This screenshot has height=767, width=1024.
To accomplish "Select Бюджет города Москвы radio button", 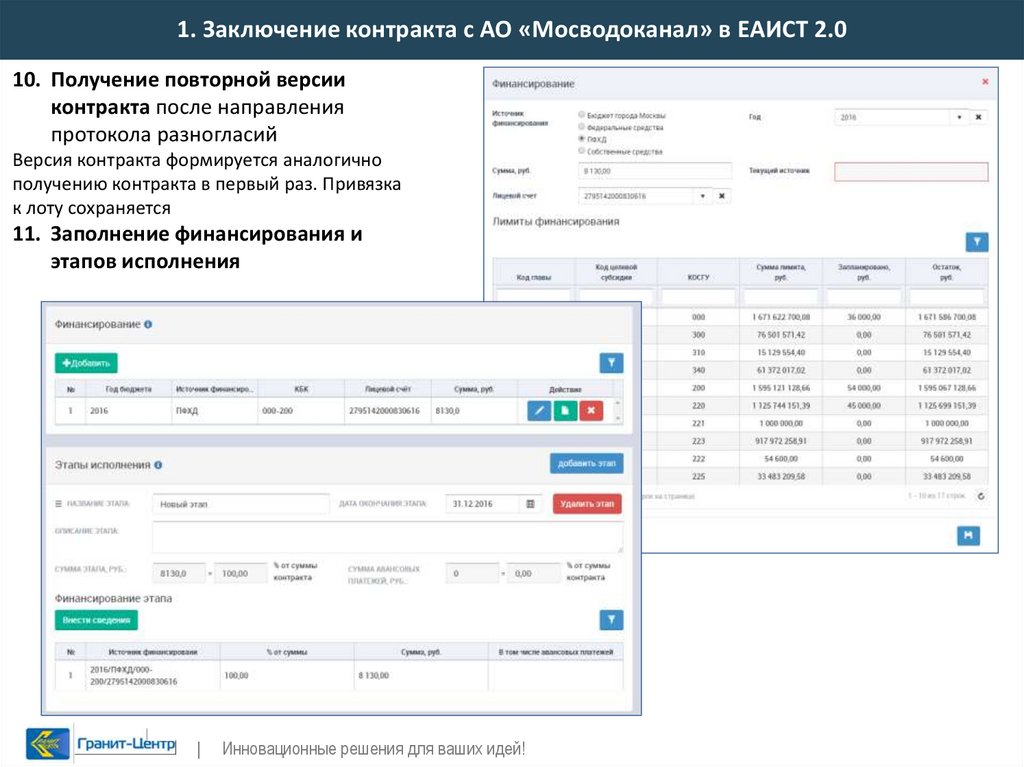I will tap(582, 116).
